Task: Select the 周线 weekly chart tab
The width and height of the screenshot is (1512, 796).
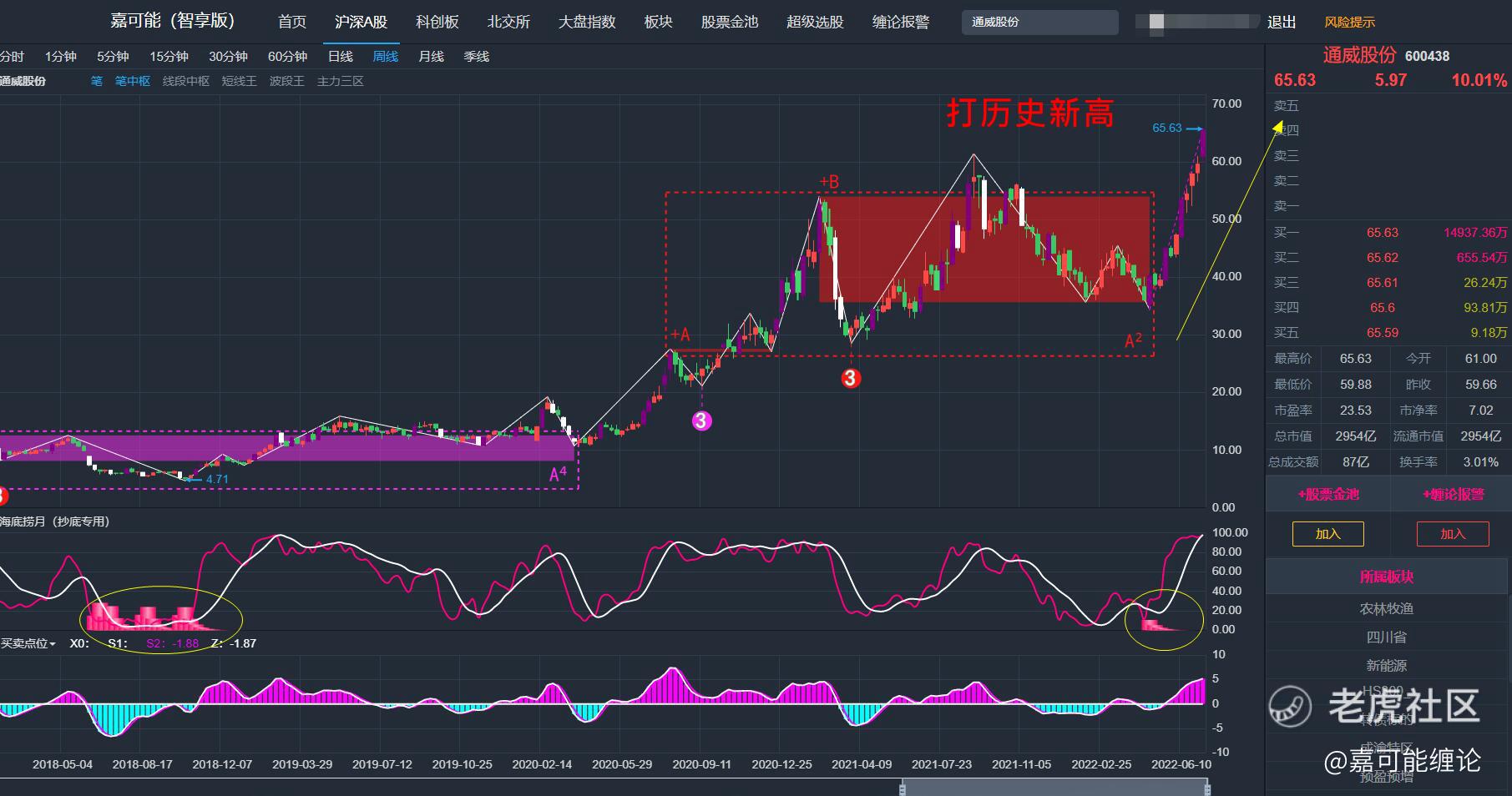Action: (x=386, y=57)
